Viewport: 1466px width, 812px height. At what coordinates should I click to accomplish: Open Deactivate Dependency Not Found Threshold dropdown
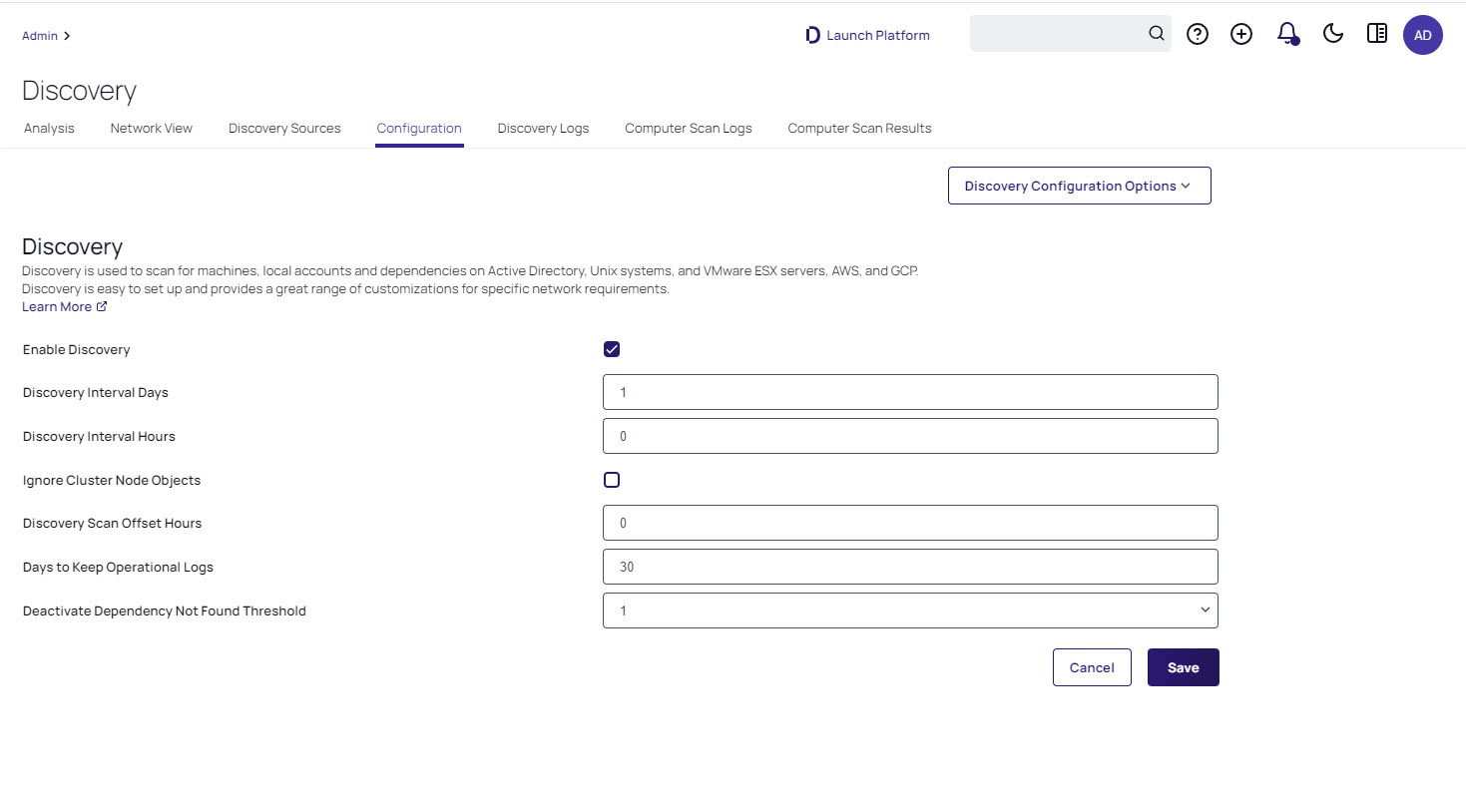[x=909, y=610]
